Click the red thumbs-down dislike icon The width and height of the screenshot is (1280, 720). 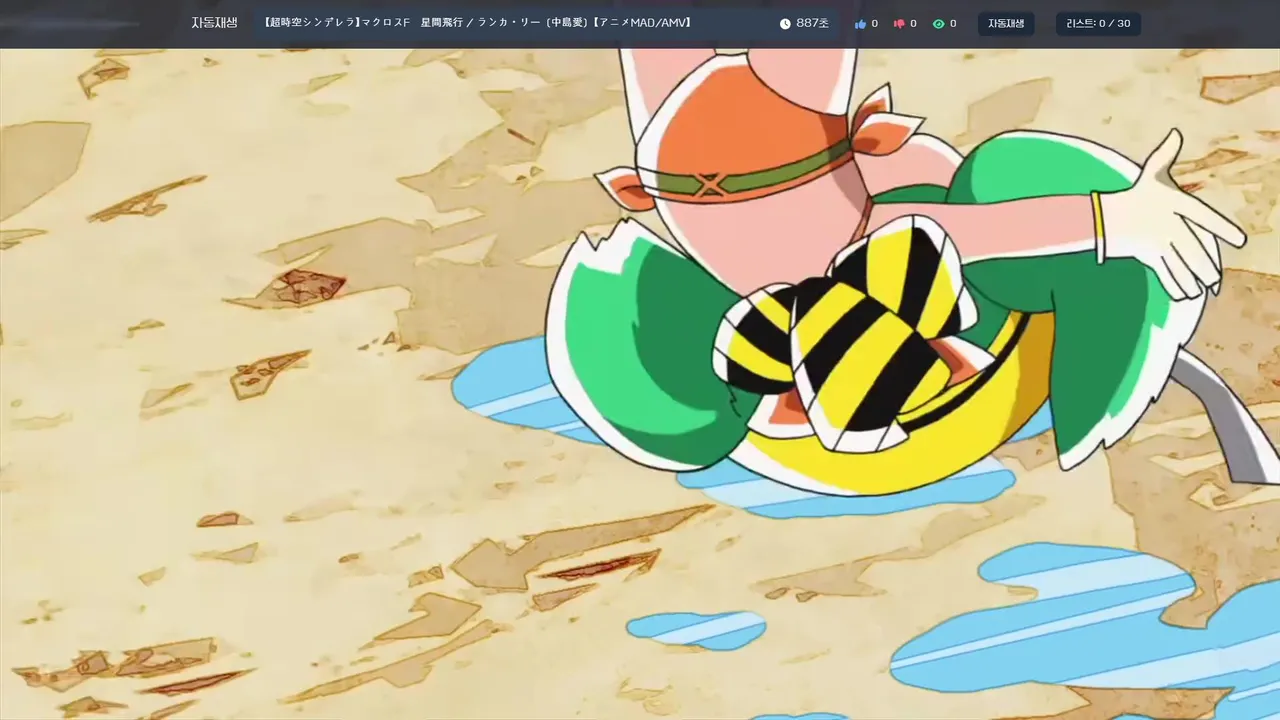(x=899, y=24)
